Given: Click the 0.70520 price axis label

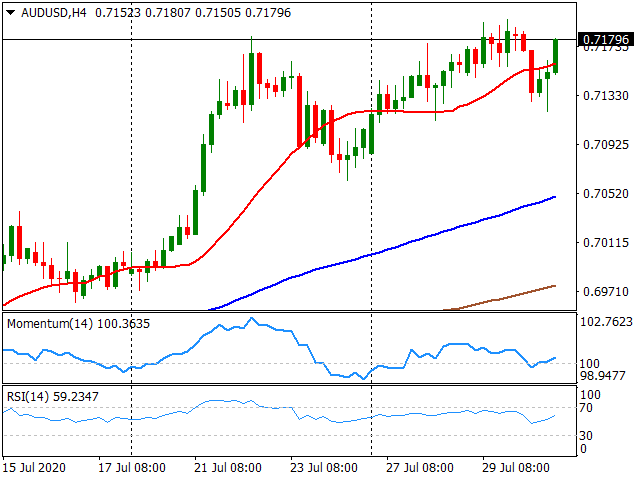Looking at the screenshot, I should [x=606, y=193].
